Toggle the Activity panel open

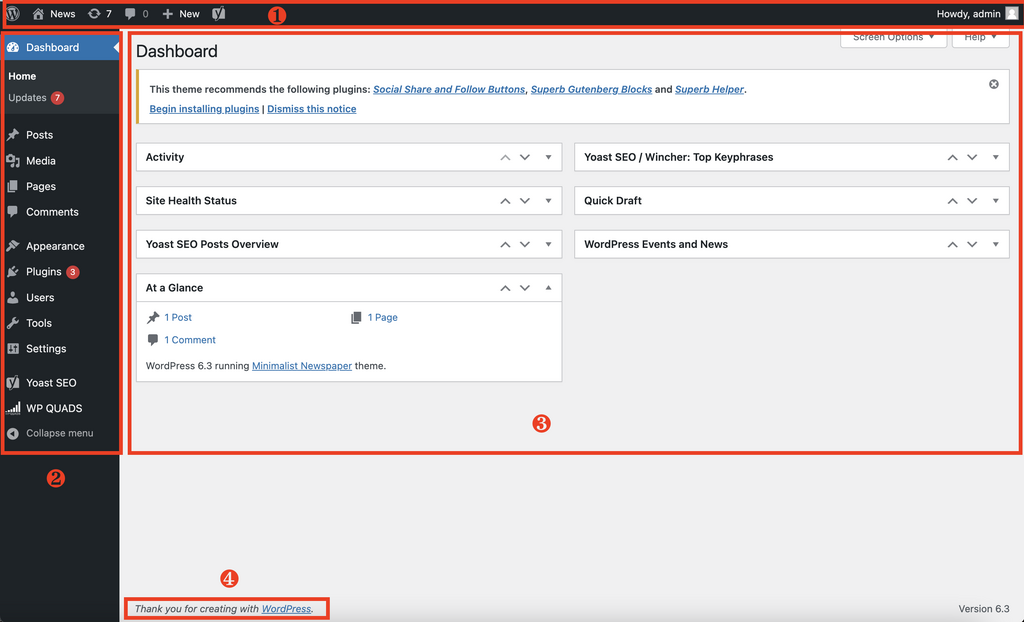pos(549,157)
